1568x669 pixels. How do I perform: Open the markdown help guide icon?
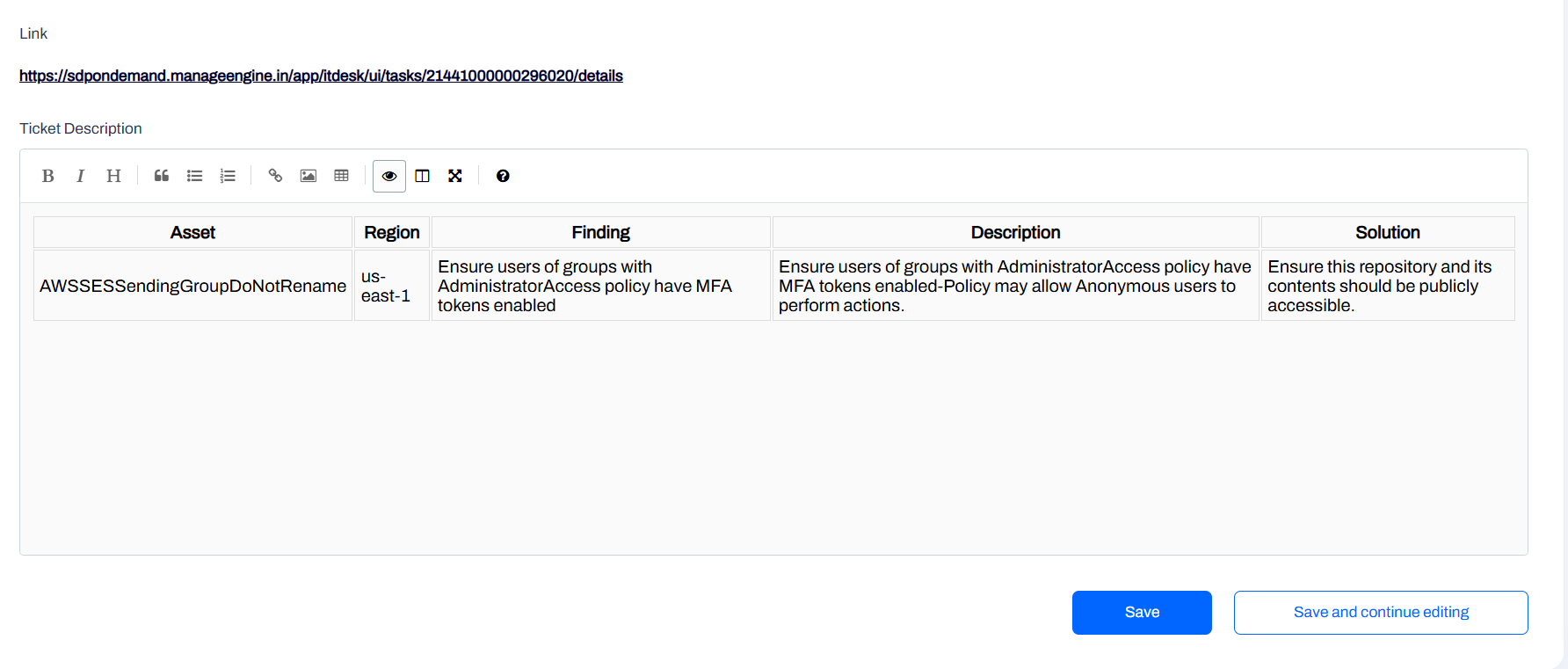tap(503, 176)
